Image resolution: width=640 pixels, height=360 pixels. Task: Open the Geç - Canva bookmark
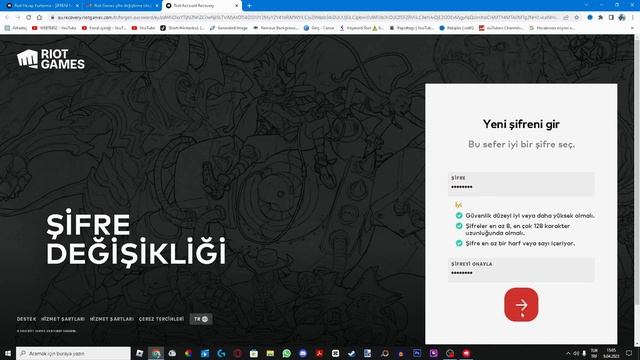click(x=319, y=28)
